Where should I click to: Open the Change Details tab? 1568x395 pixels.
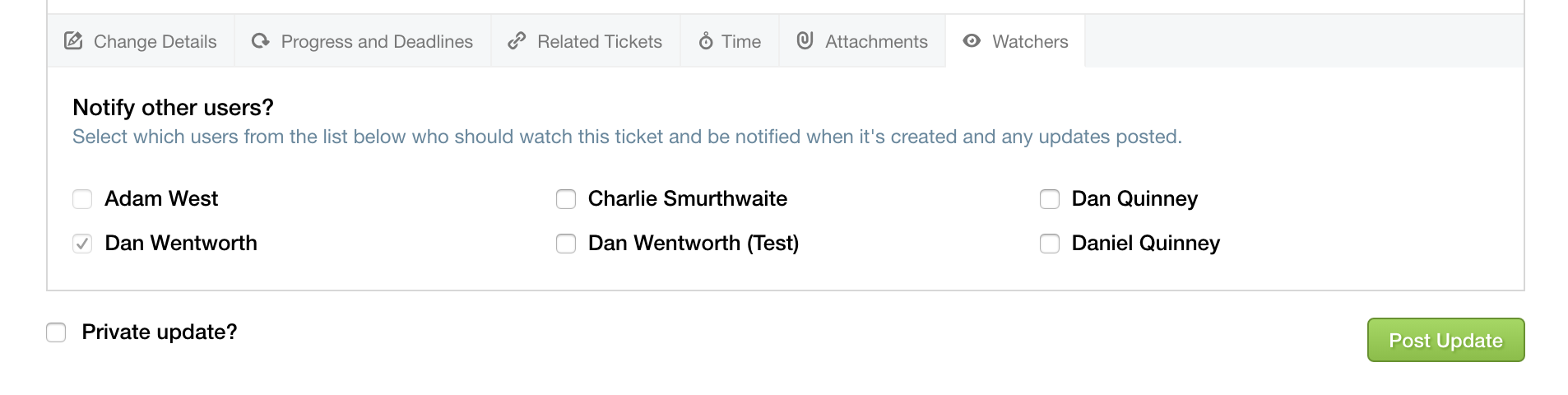(x=141, y=41)
